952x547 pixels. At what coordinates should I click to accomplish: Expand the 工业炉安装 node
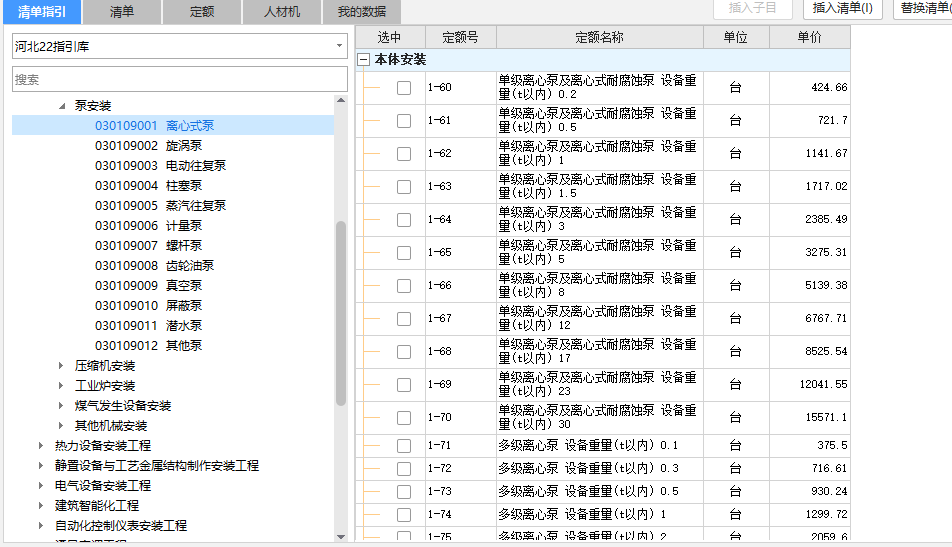[x=61, y=386]
